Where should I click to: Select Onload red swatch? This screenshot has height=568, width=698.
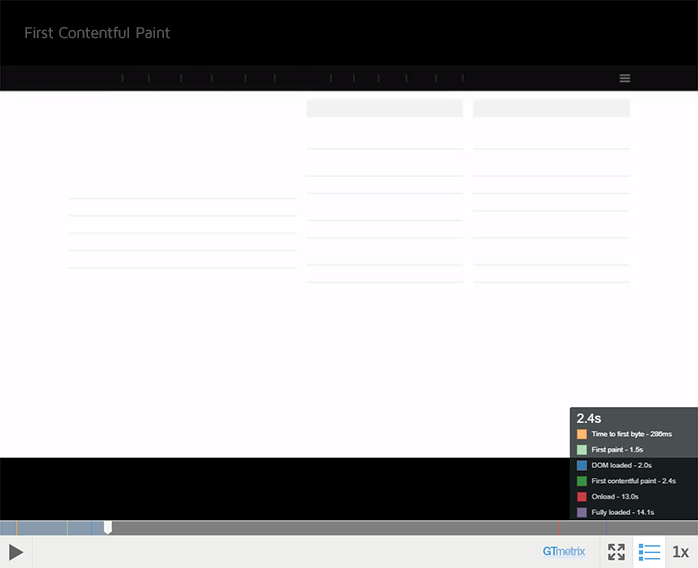582,496
